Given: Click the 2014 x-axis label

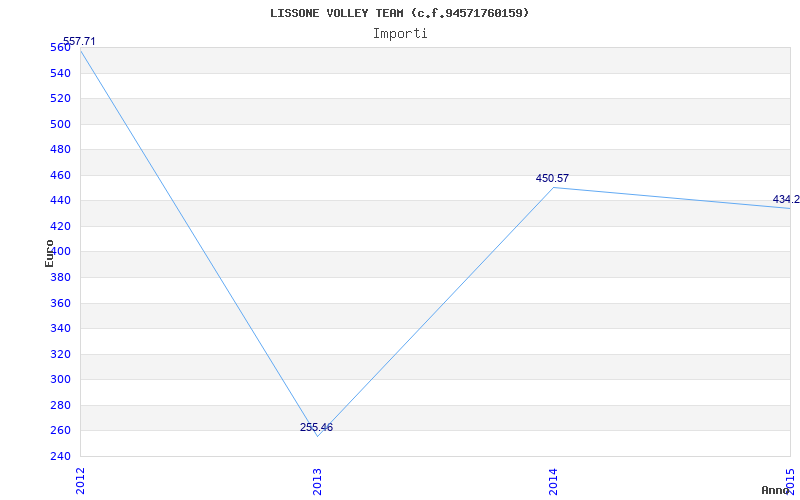Looking at the screenshot, I should 553,481.
